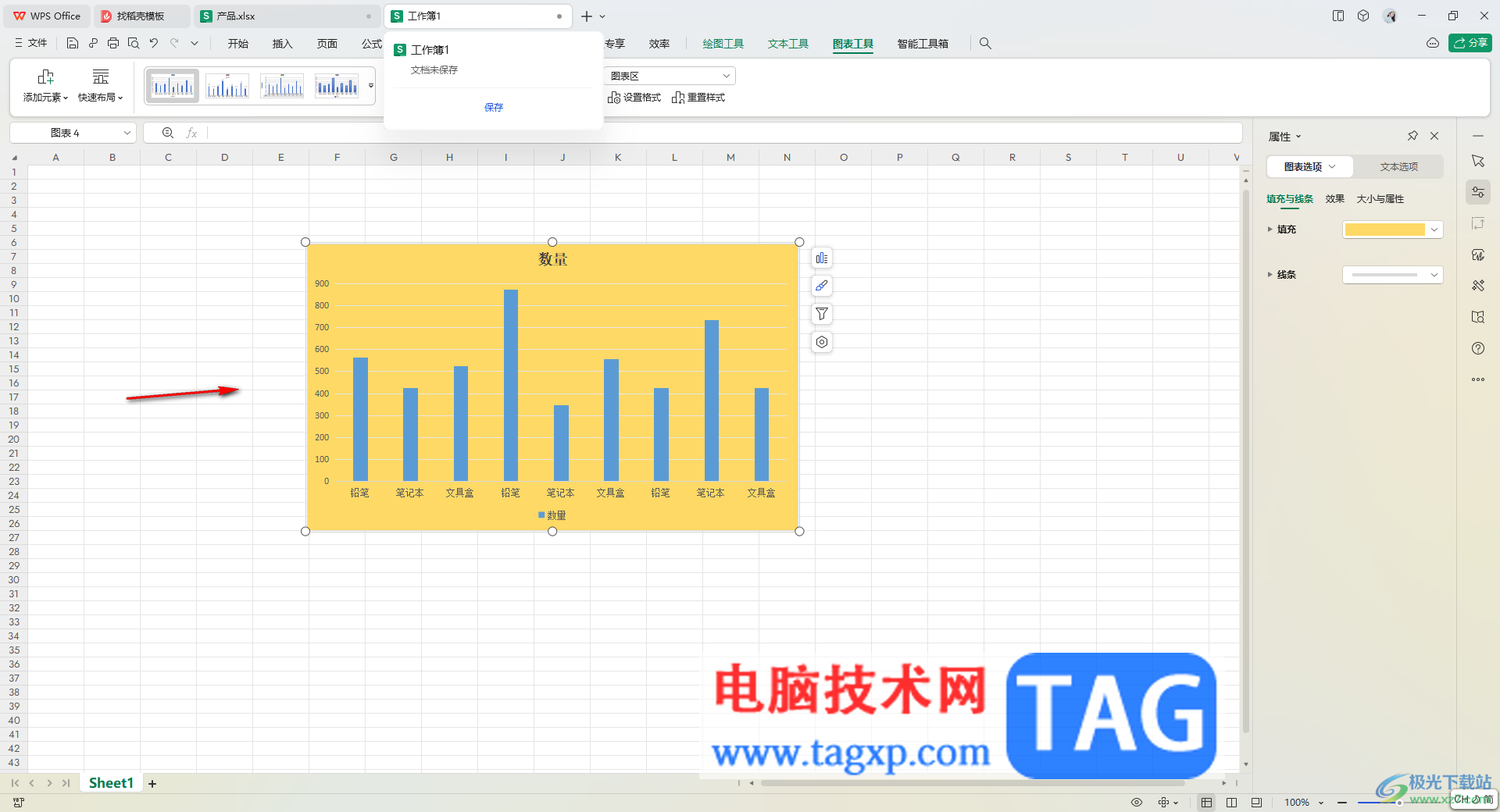Click the Print icon in quick toolbar
Image resolution: width=1500 pixels, height=812 pixels.
tap(113, 44)
